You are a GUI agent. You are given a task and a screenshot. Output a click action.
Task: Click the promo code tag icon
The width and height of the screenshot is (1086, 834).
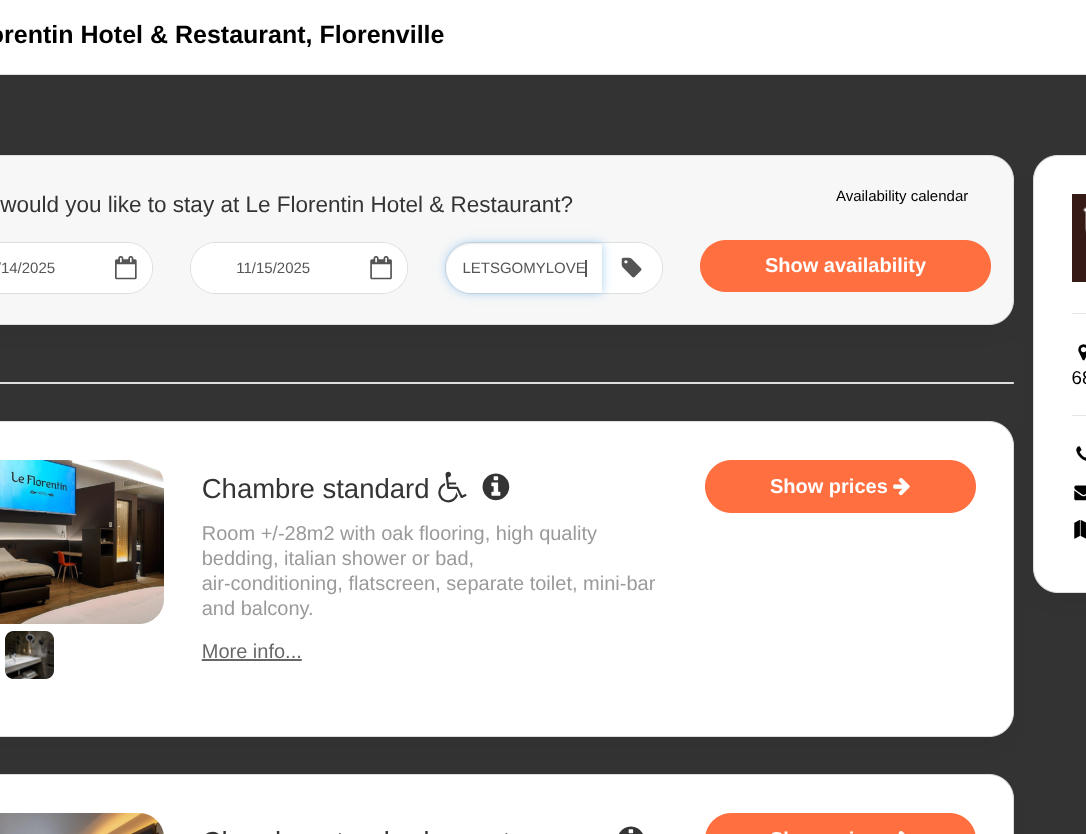(x=631, y=268)
